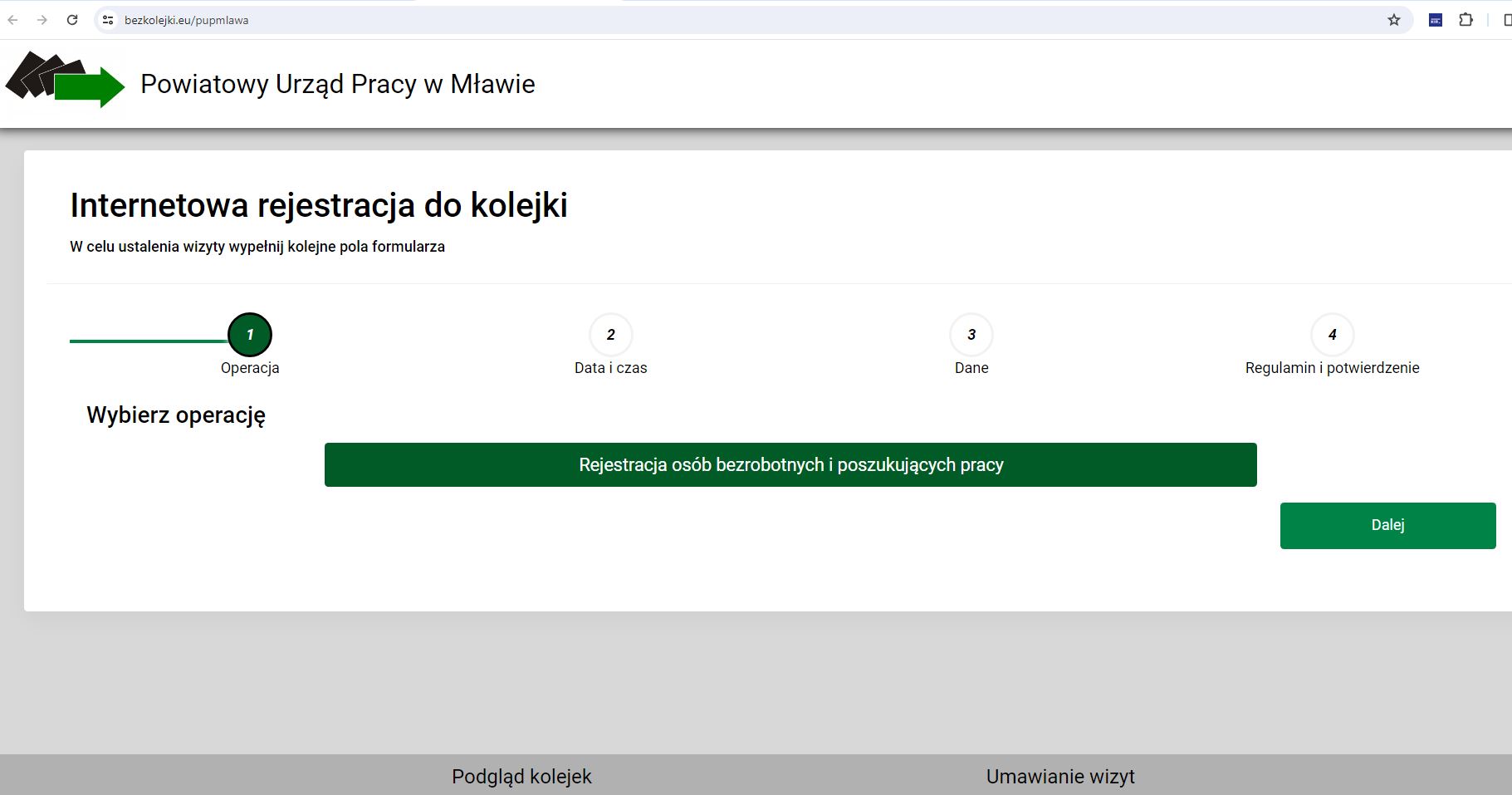Continue with the Dalej button
Viewport: 1512px width, 795px height.
click(1388, 525)
